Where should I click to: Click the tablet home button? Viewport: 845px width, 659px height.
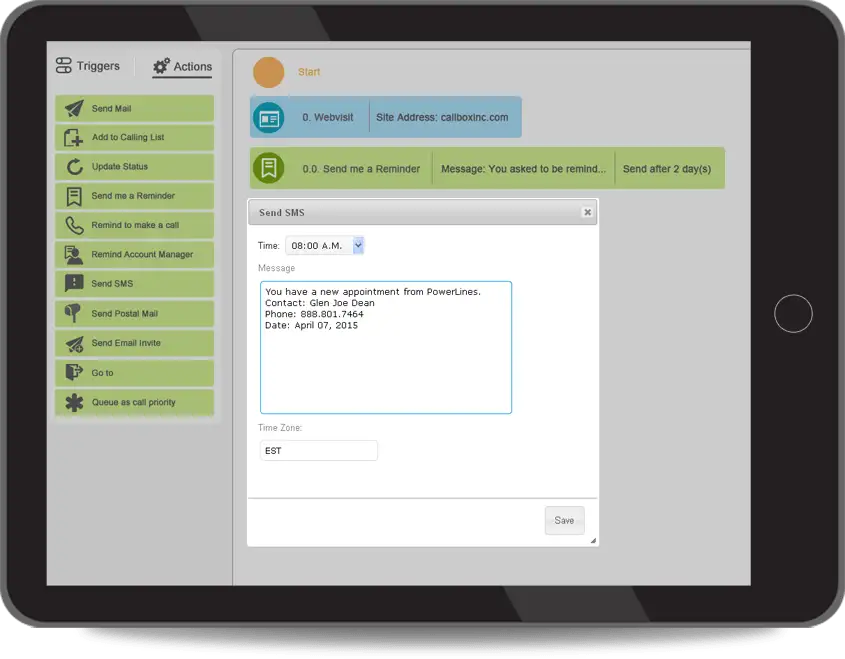(793, 314)
